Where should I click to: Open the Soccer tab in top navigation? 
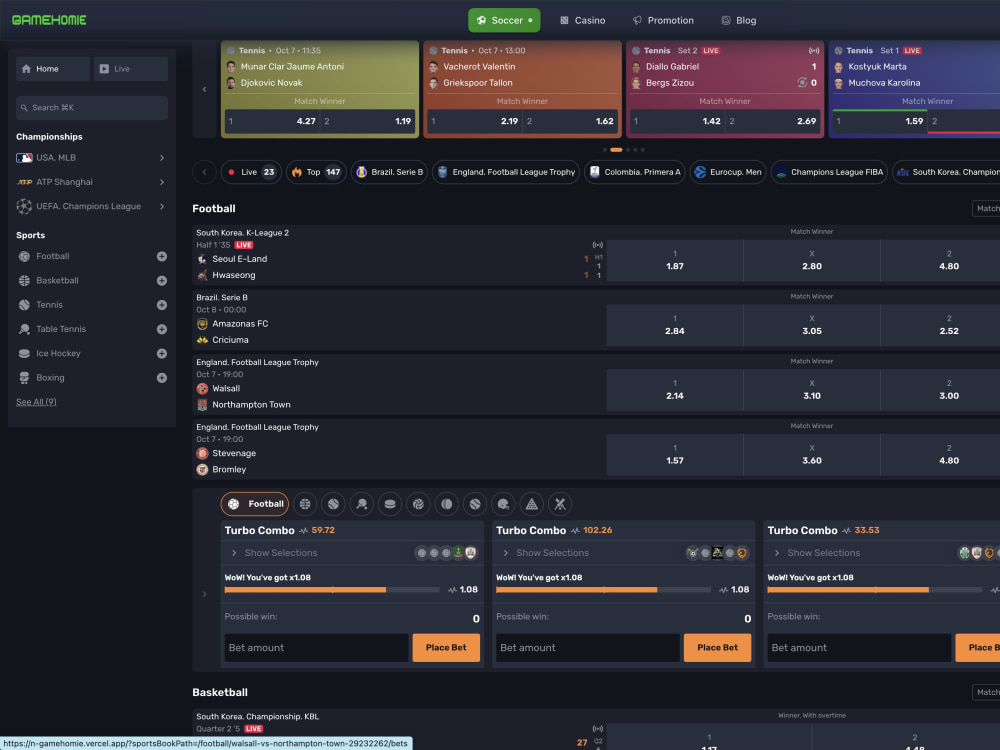(504, 20)
